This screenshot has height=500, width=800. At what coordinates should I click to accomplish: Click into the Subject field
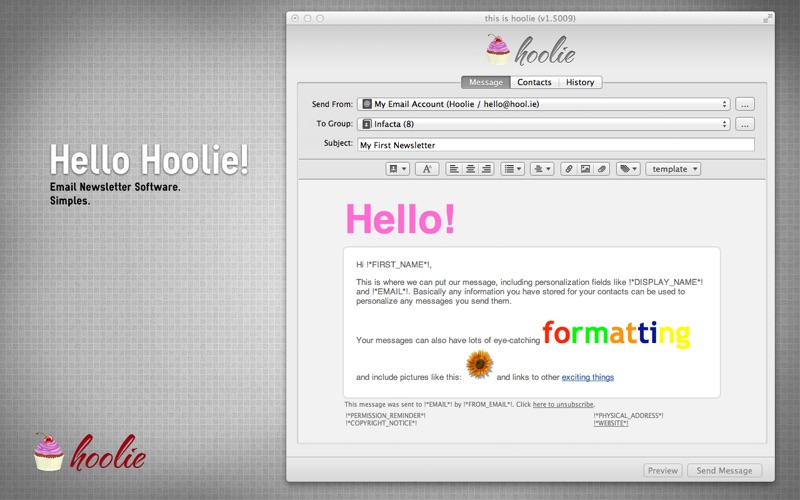[x=556, y=145]
